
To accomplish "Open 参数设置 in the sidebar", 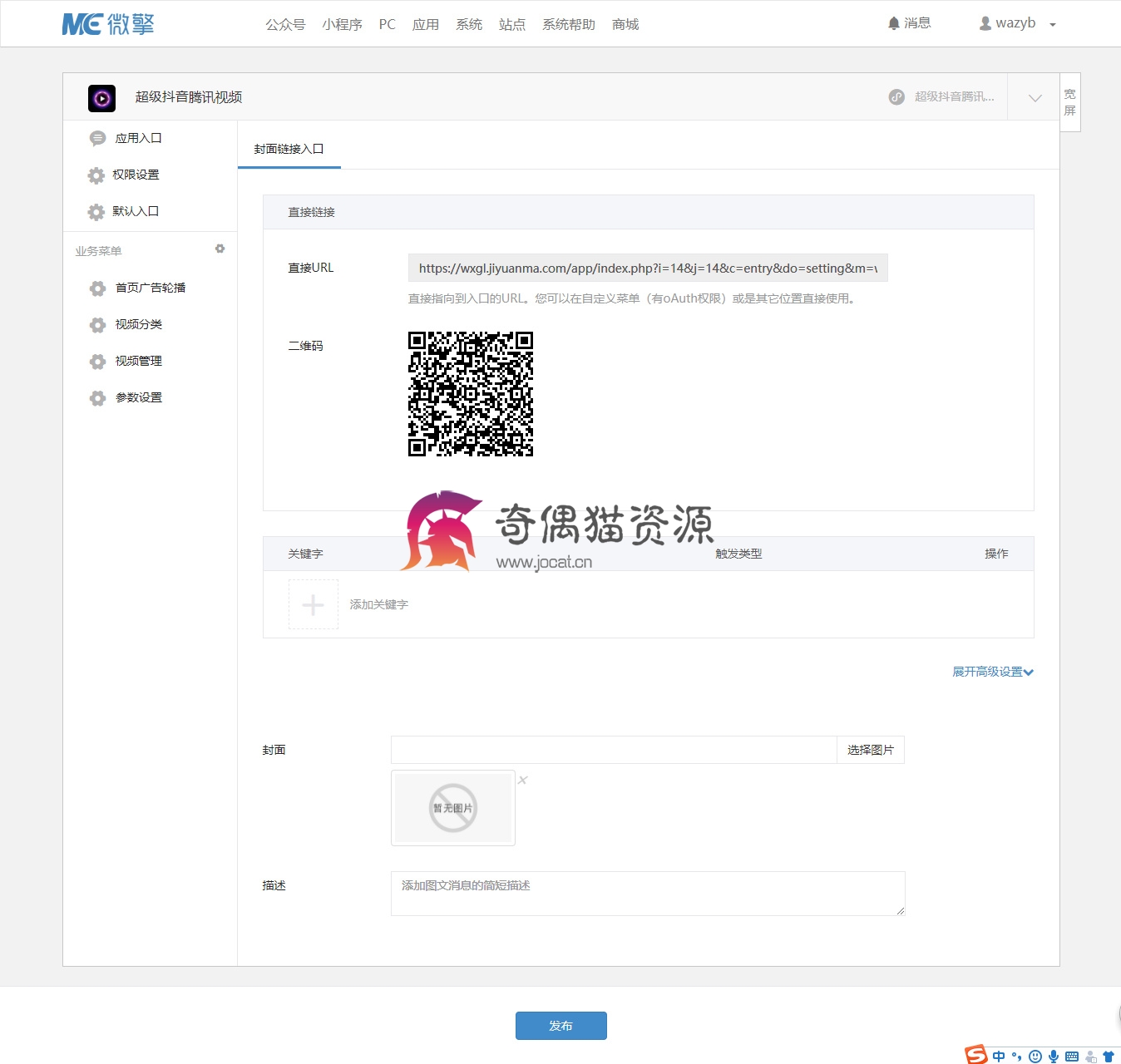I will click(x=139, y=397).
